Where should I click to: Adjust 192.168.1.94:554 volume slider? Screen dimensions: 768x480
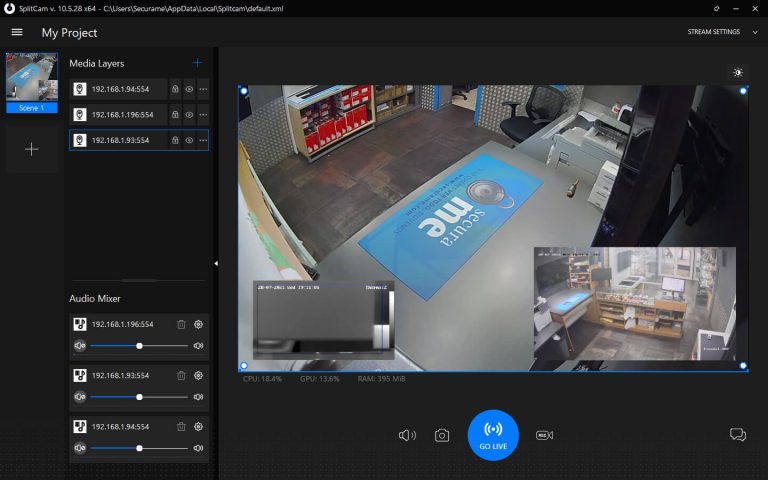[139, 448]
